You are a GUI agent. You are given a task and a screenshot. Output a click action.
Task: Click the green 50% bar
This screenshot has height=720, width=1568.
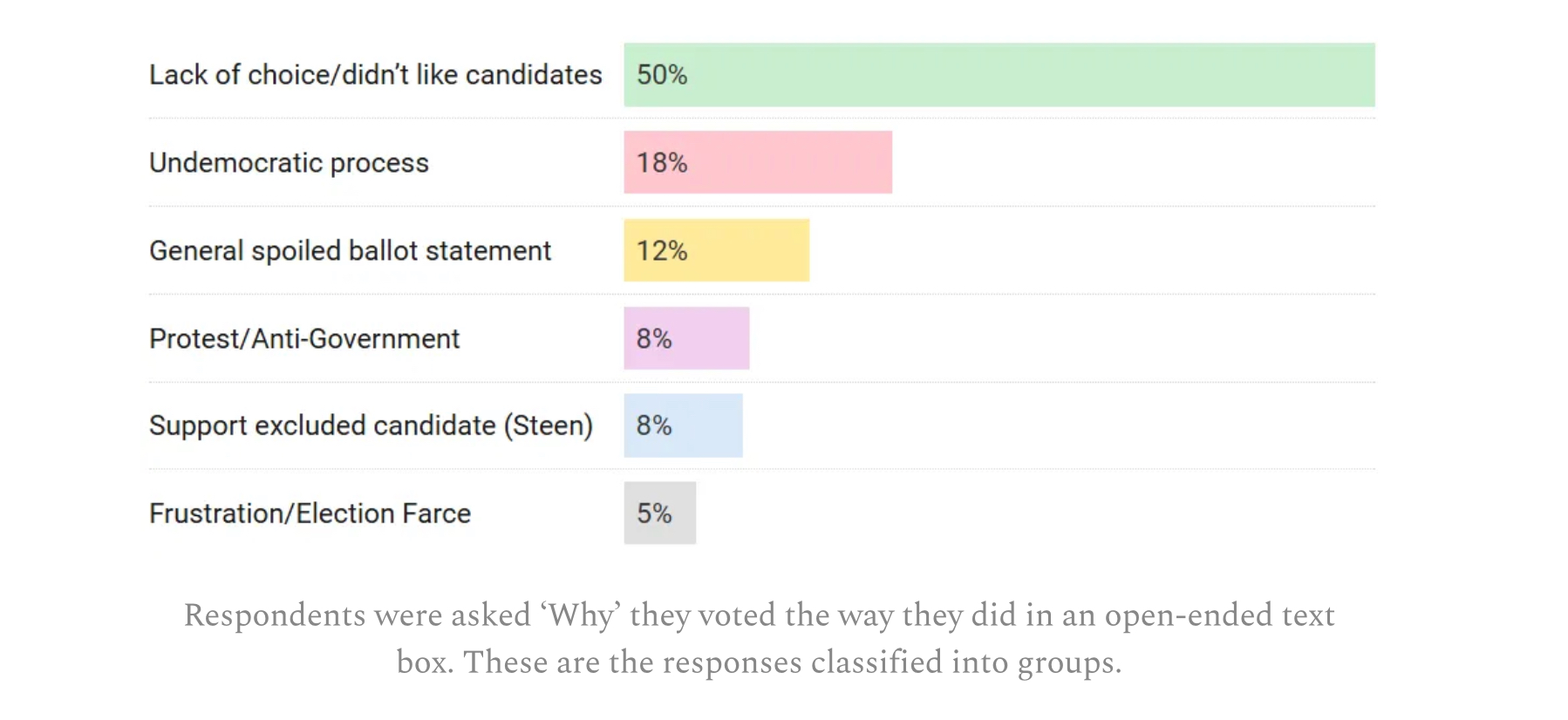(999, 75)
